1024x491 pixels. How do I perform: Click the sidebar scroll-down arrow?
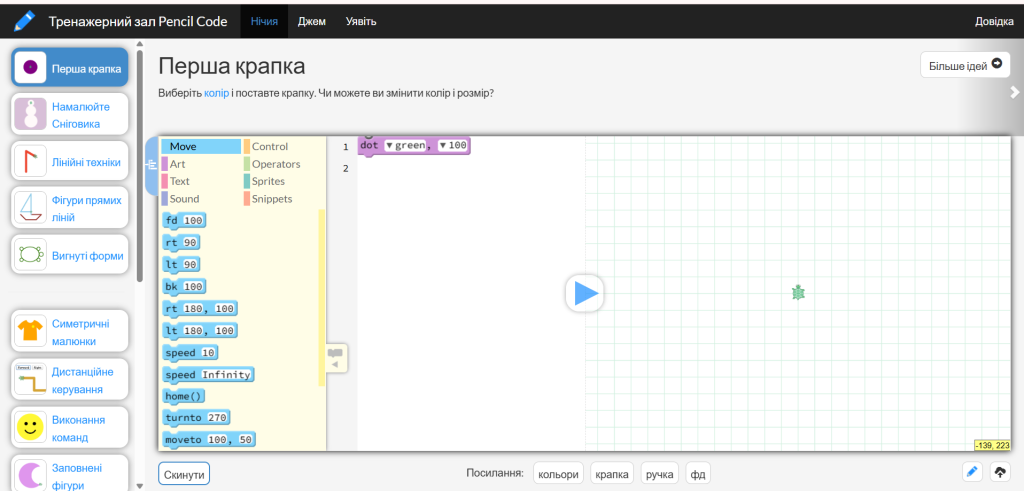click(140, 486)
